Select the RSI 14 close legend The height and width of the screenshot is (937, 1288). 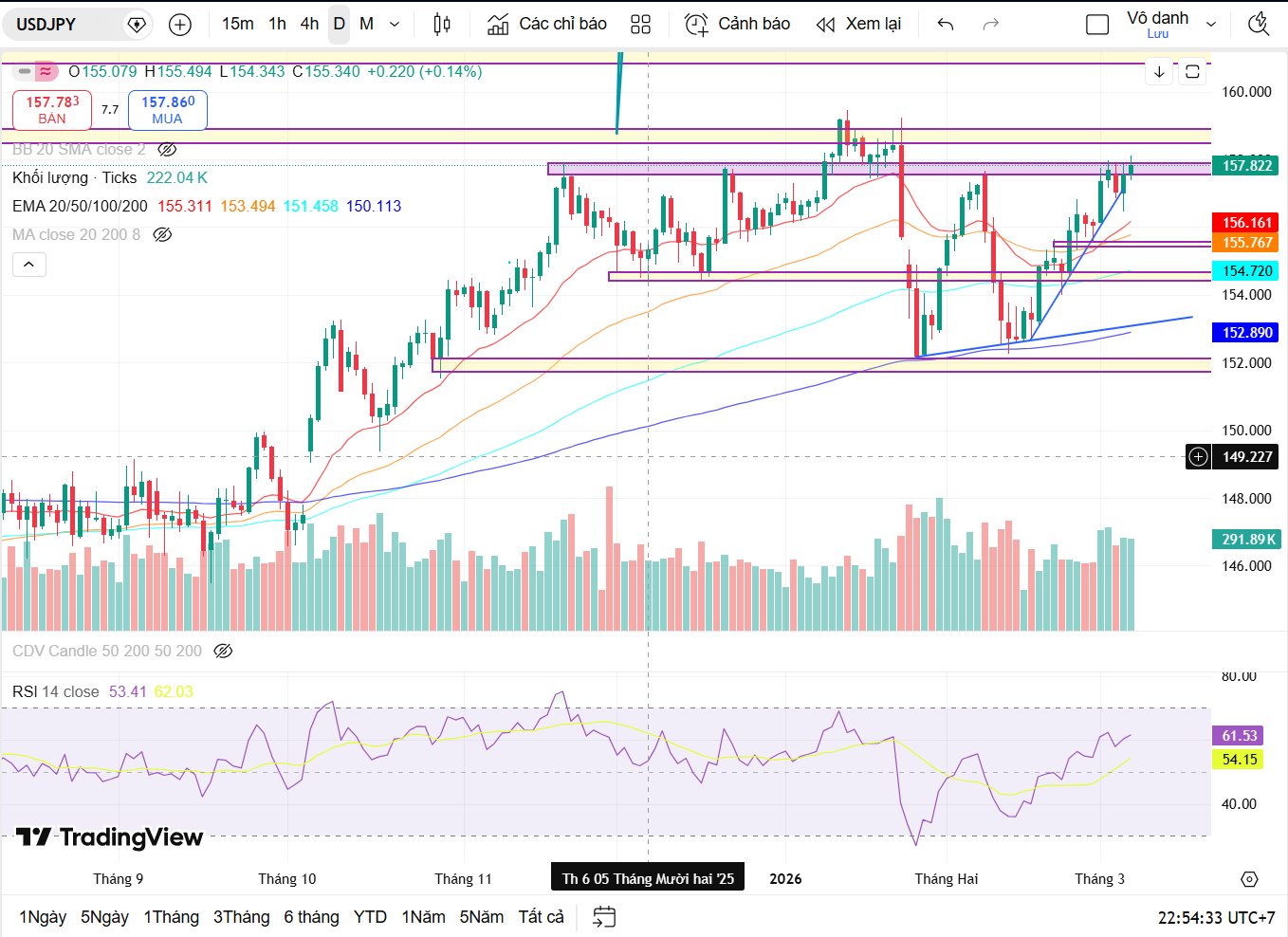pos(55,692)
